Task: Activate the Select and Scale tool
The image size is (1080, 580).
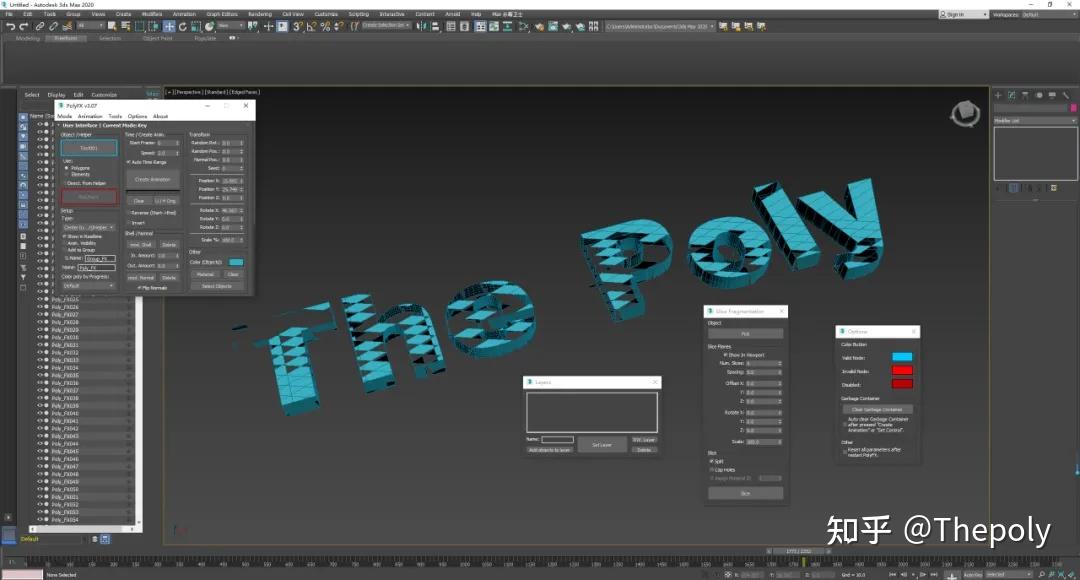Action: click(194, 25)
